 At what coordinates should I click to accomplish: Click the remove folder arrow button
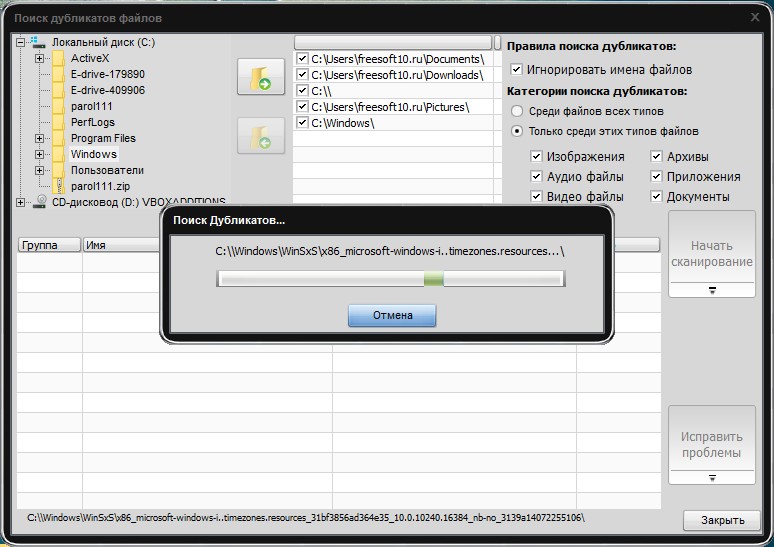(x=261, y=136)
